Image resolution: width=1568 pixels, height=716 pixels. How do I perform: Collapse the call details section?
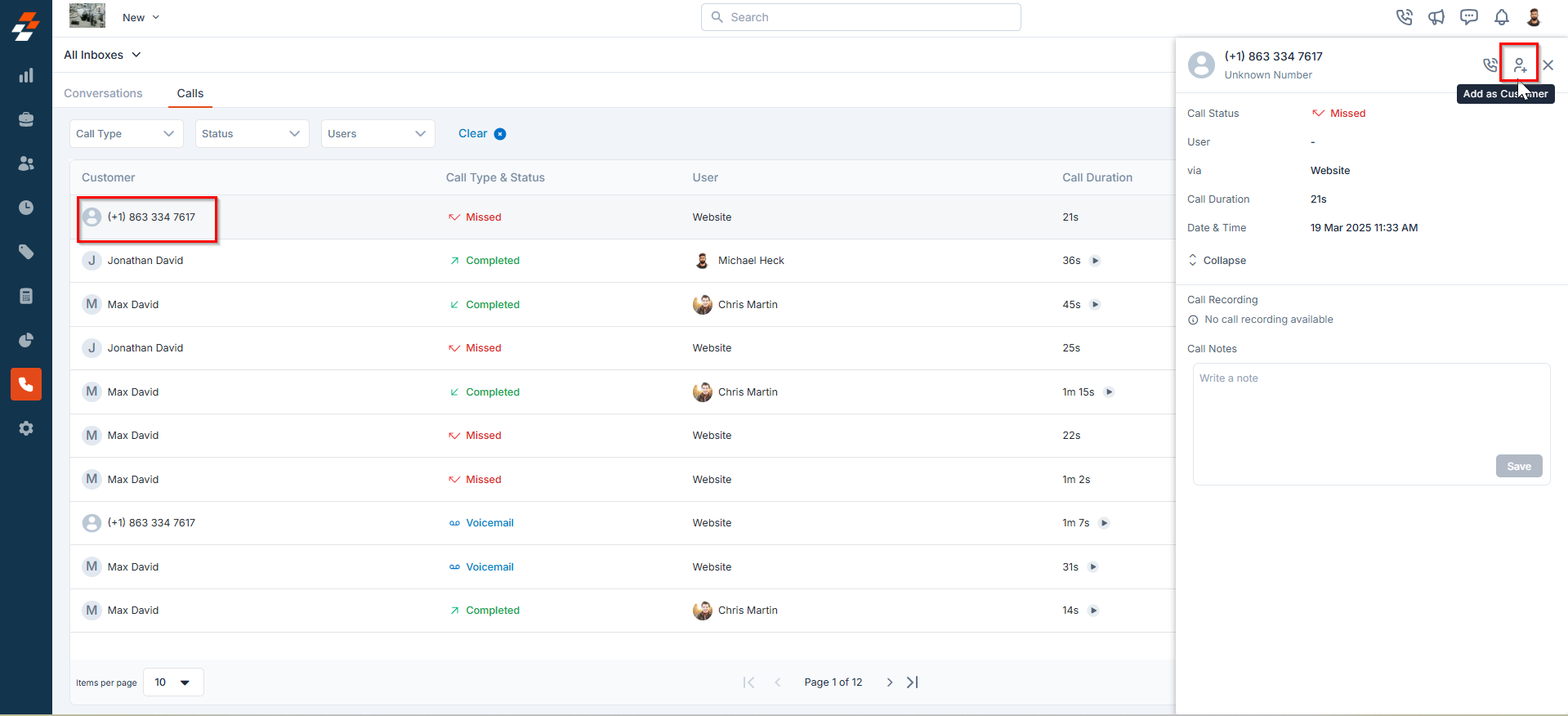click(1217, 261)
